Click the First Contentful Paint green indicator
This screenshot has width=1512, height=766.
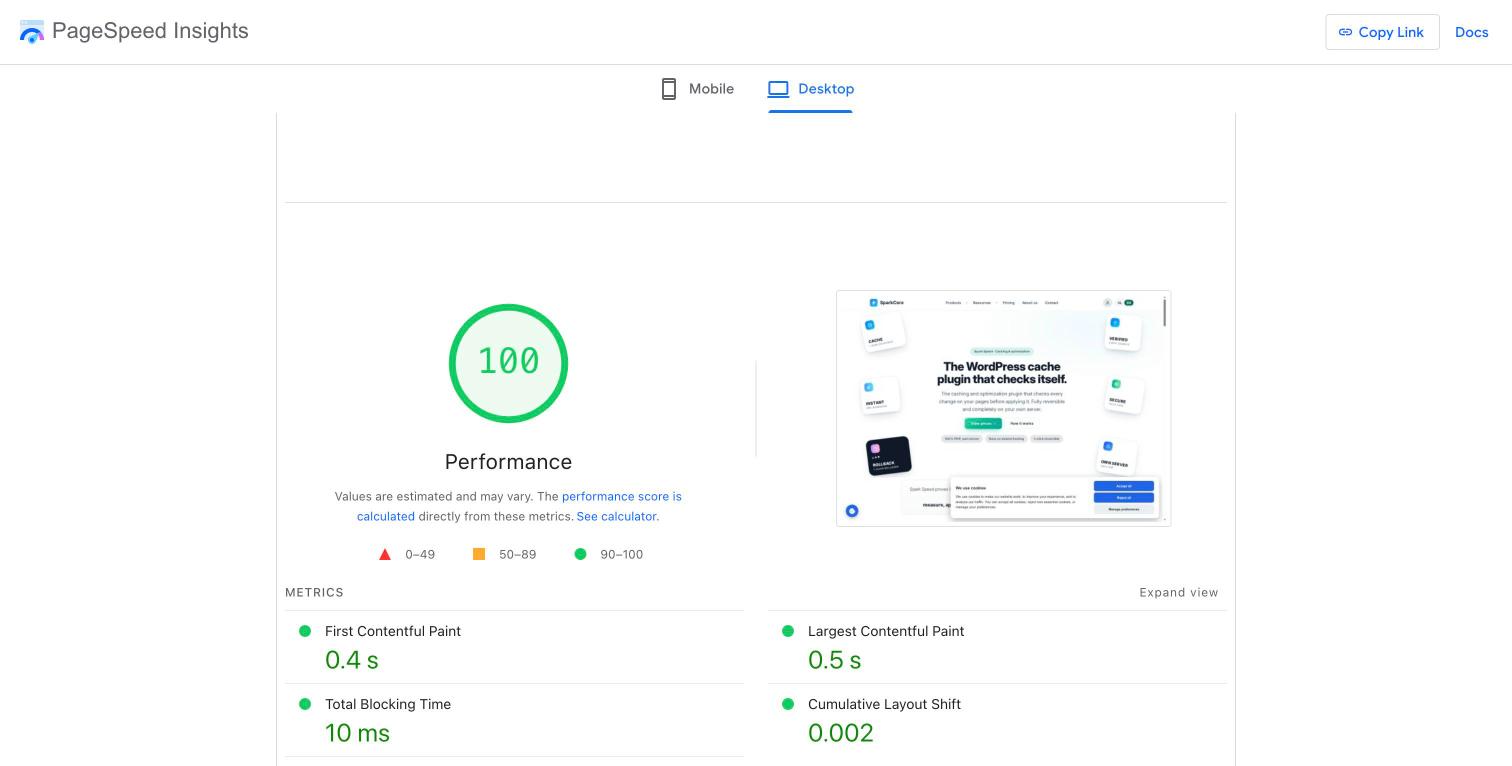305,631
